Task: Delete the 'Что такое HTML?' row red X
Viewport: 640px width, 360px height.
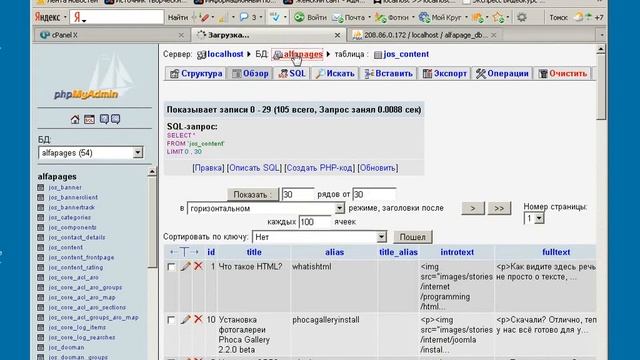Action: pyautogui.click(x=198, y=266)
